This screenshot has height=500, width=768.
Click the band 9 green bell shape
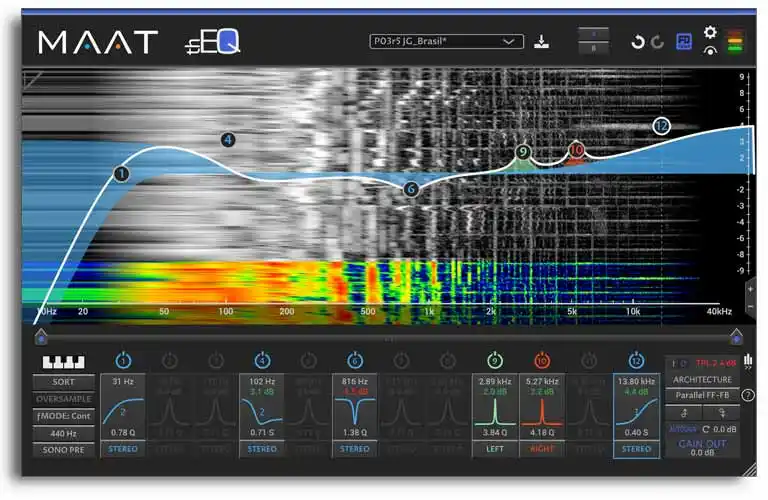(495, 411)
